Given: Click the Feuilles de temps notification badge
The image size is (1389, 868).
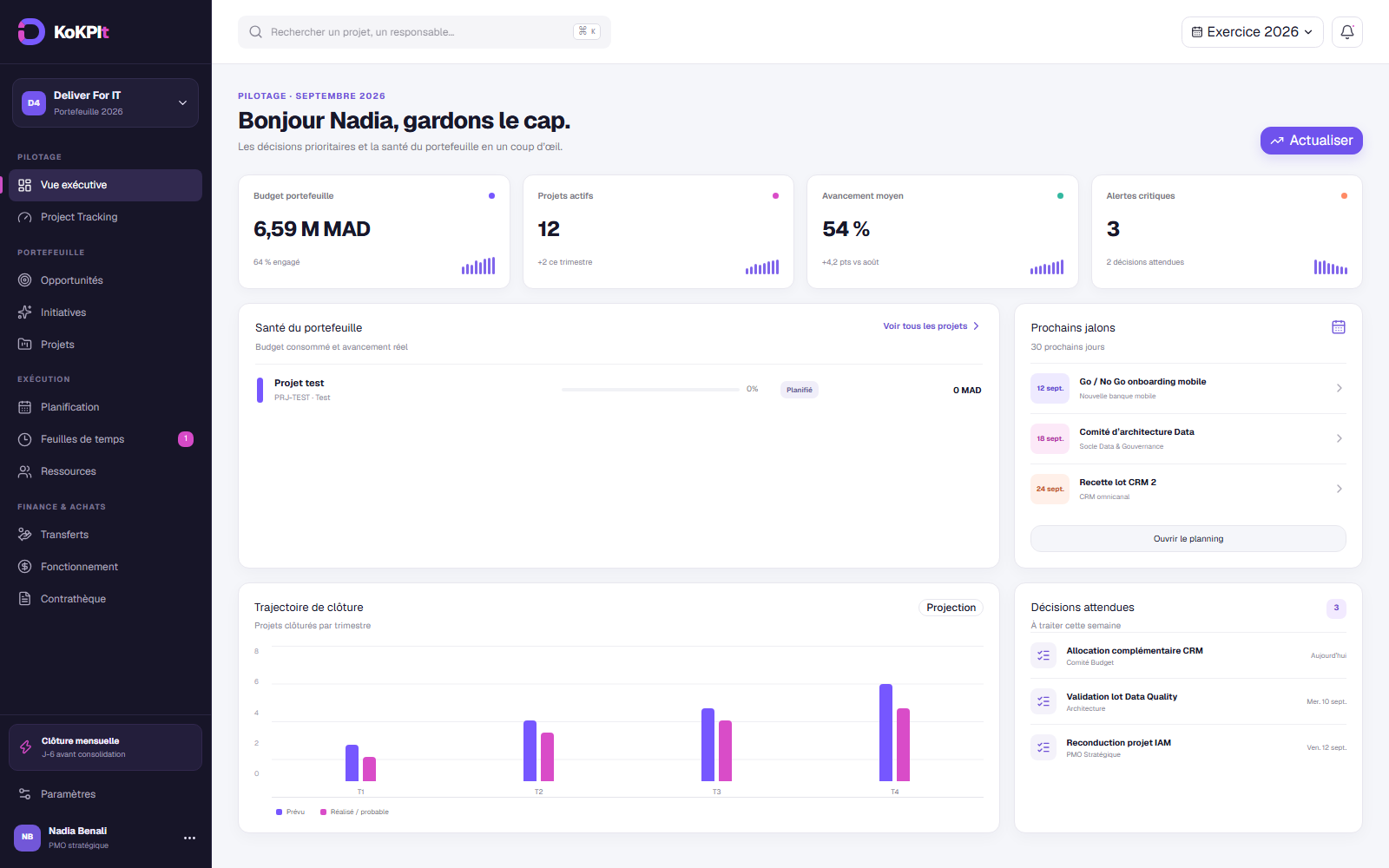Looking at the screenshot, I should click(x=186, y=439).
